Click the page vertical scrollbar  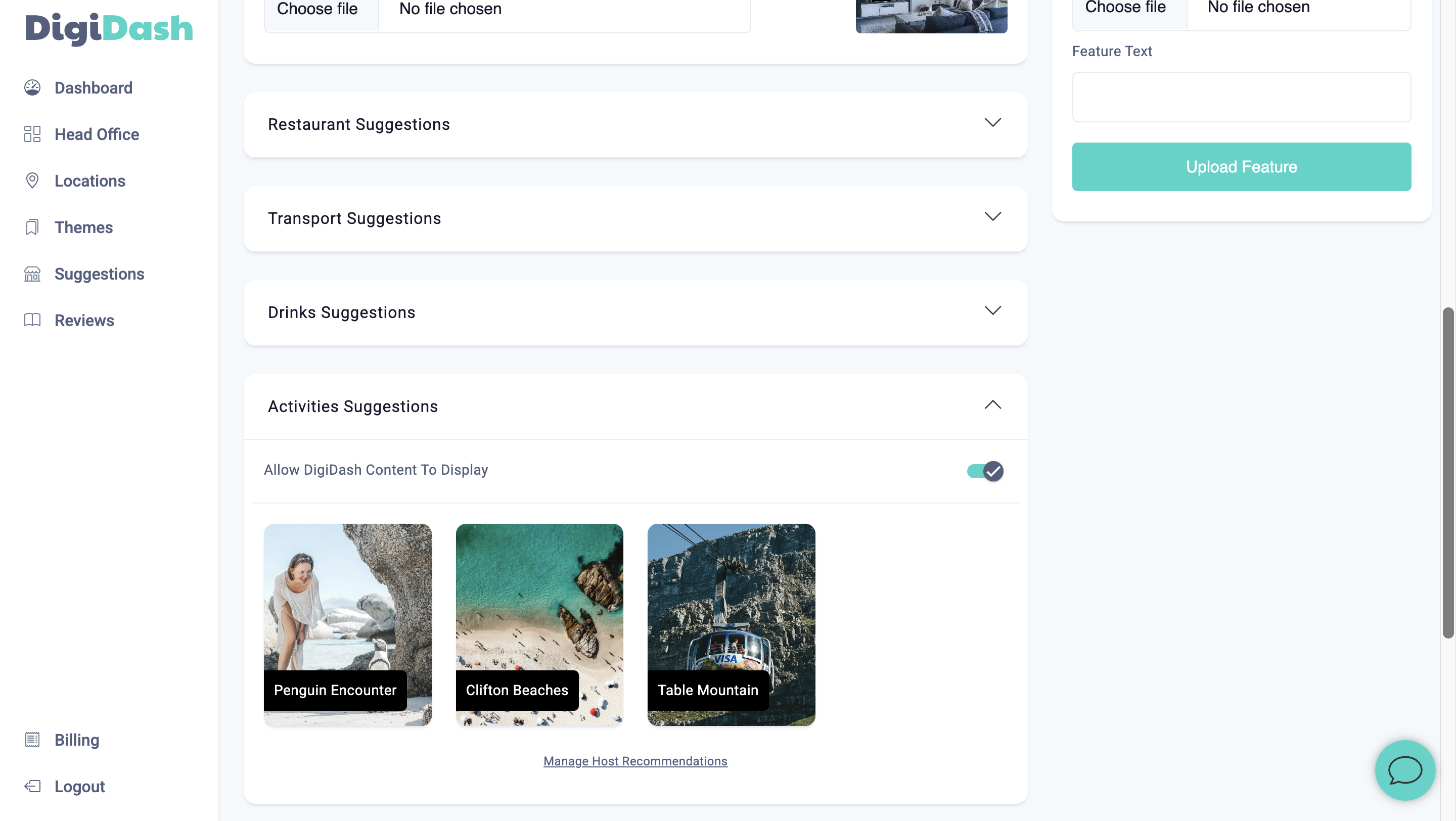pos(1447,472)
